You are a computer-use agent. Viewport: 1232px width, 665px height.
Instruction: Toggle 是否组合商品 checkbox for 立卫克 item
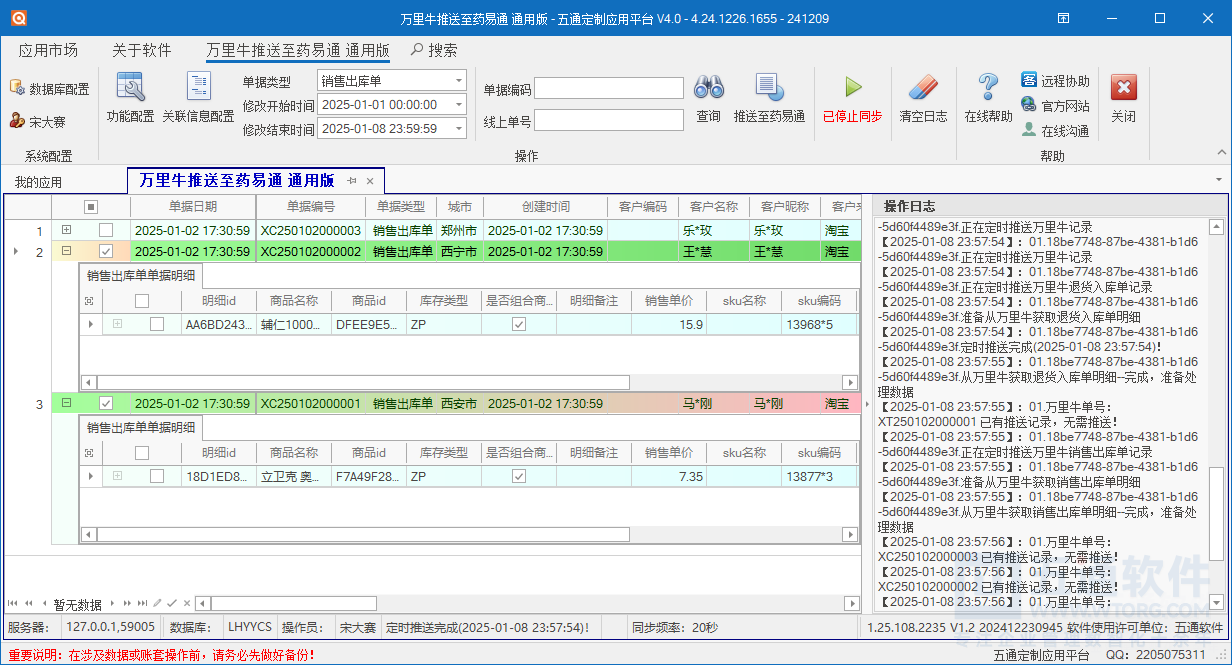point(519,476)
